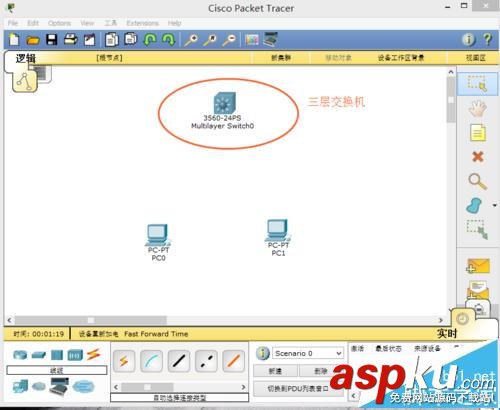Open the drawing palette icon

click(252, 40)
